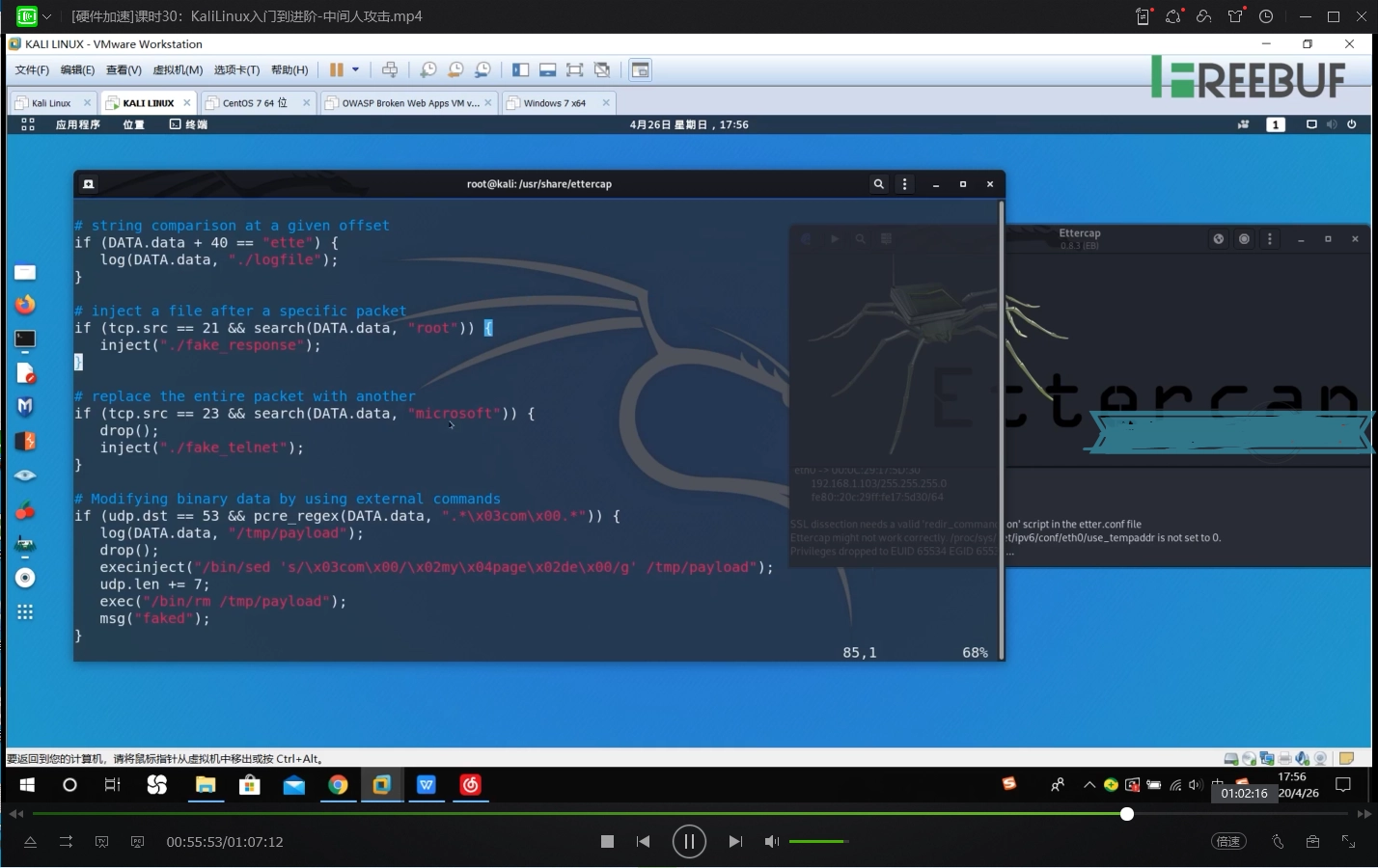This screenshot has width=1378, height=868.
Task: Click the VMware take snapshot icon
Action: 427,69
